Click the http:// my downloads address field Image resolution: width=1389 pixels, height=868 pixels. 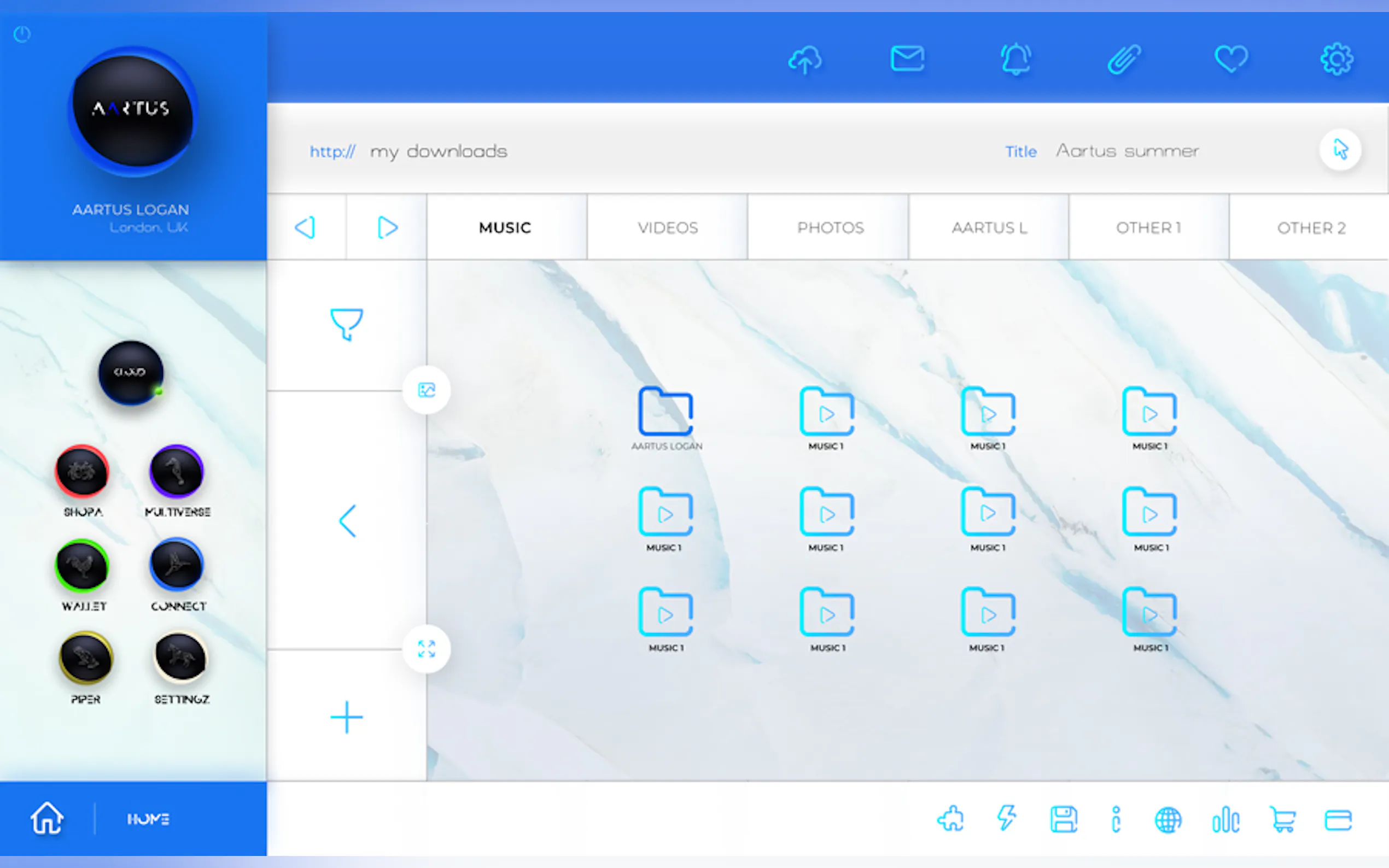(x=408, y=151)
